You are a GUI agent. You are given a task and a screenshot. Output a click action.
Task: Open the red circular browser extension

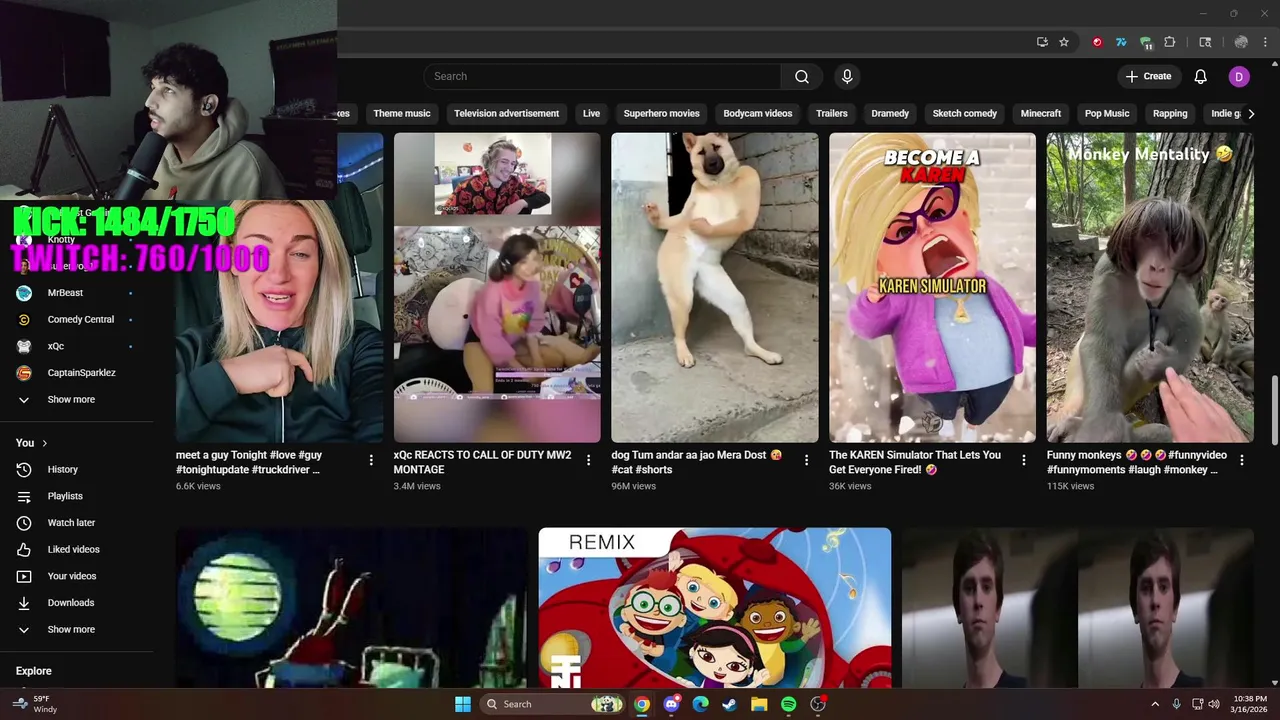(x=1097, y=42)
